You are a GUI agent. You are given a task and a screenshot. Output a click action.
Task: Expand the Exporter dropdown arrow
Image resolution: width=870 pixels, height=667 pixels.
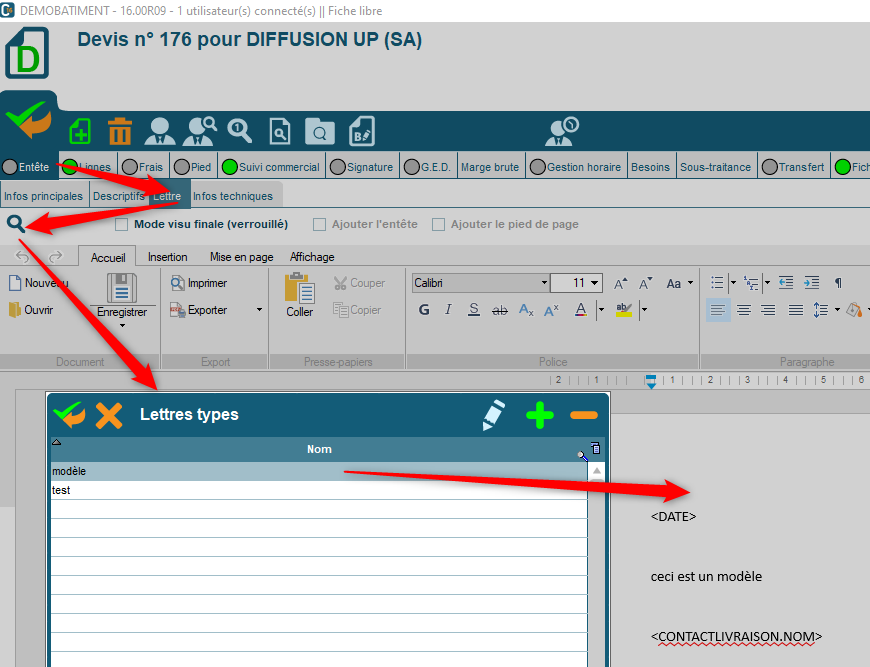pyautogui.click(x=259, y=310)
